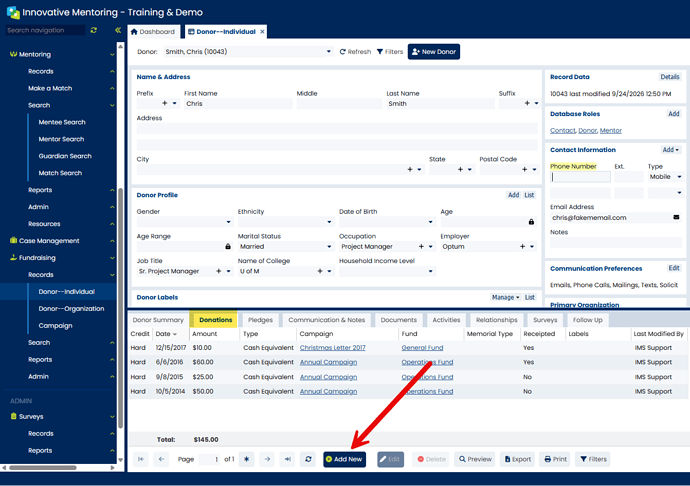Click the Phone Number input field

click(580, 177)
